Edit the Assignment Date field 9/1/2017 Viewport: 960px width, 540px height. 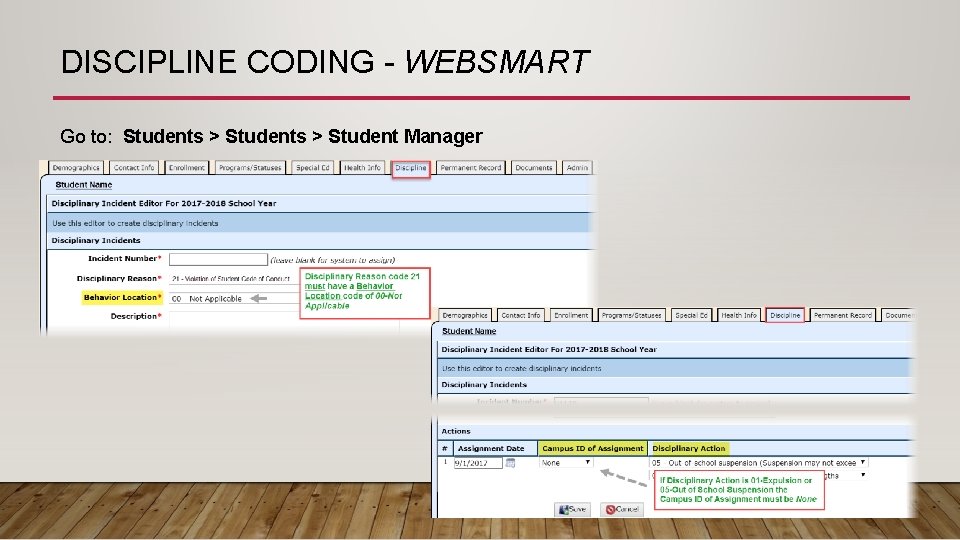(x=478, y=463)
